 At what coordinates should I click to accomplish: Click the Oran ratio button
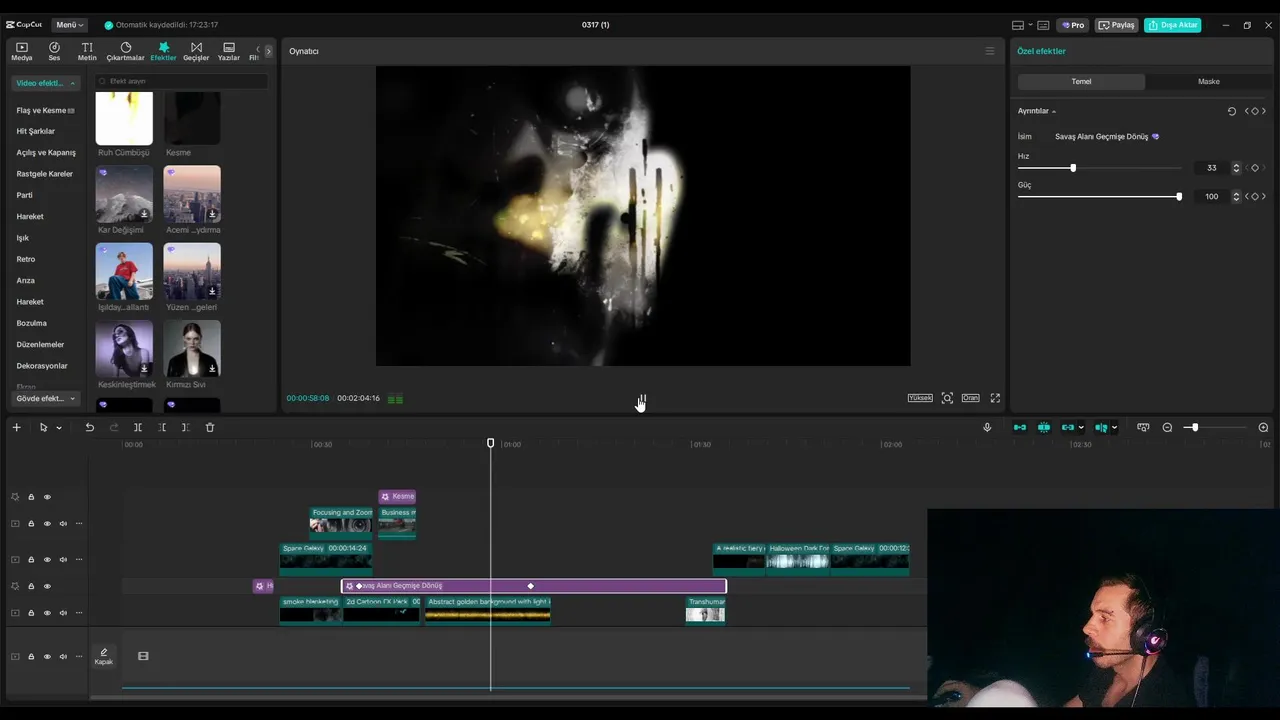tap(970, 398)
